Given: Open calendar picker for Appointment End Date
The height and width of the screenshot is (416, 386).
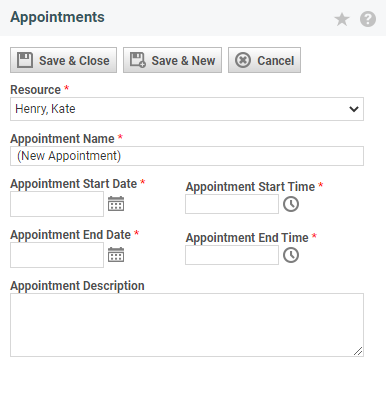Looking at the screenshot, I should (116, 255).
